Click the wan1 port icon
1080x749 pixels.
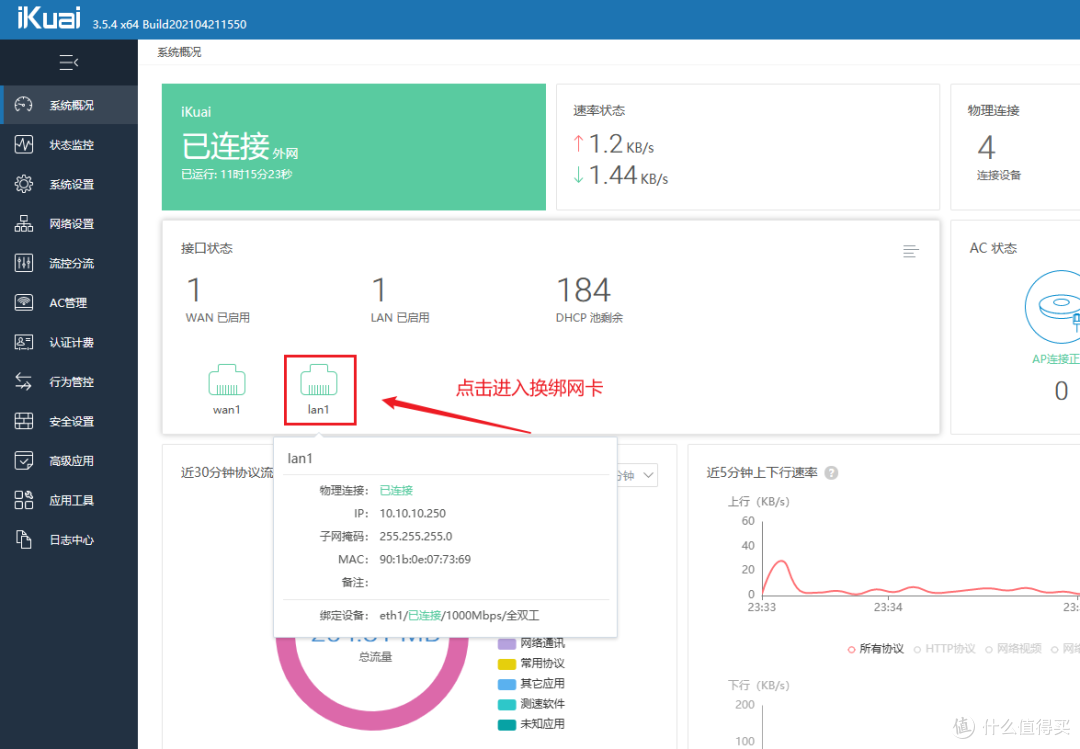tap(227, 382)
